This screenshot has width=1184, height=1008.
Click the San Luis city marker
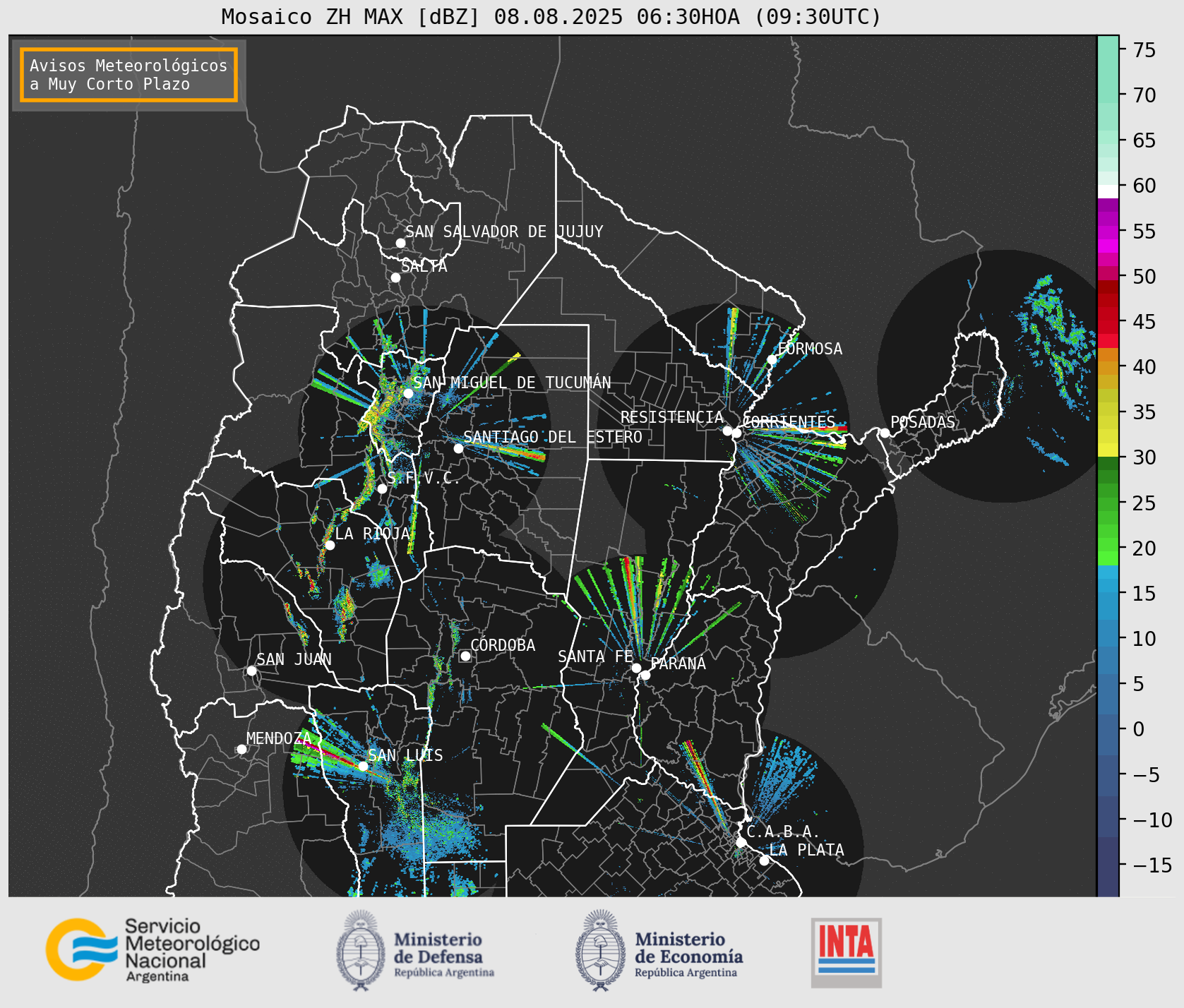[x=363, y=766]
